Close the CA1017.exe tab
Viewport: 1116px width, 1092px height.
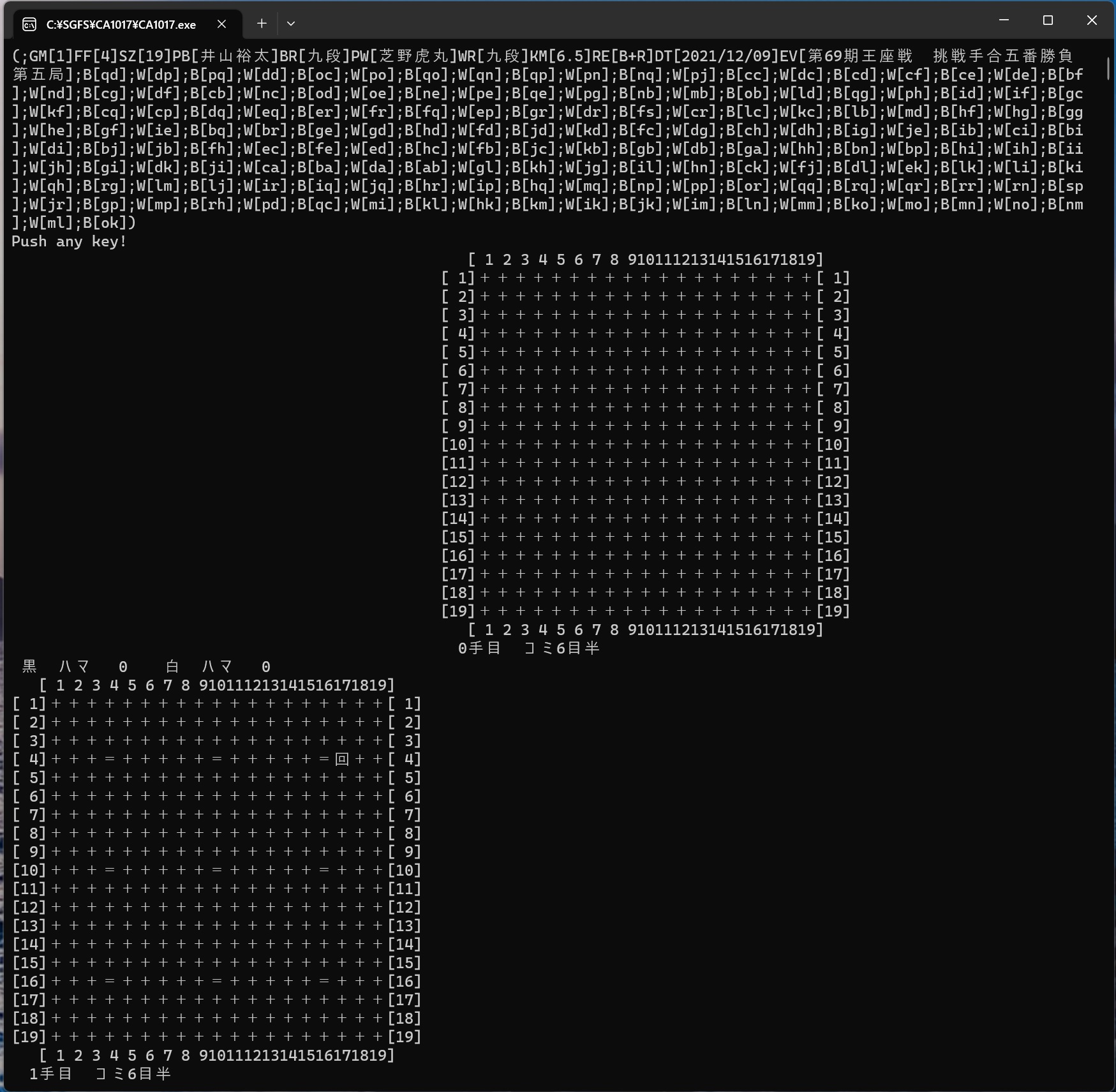(x=221, y=24)
